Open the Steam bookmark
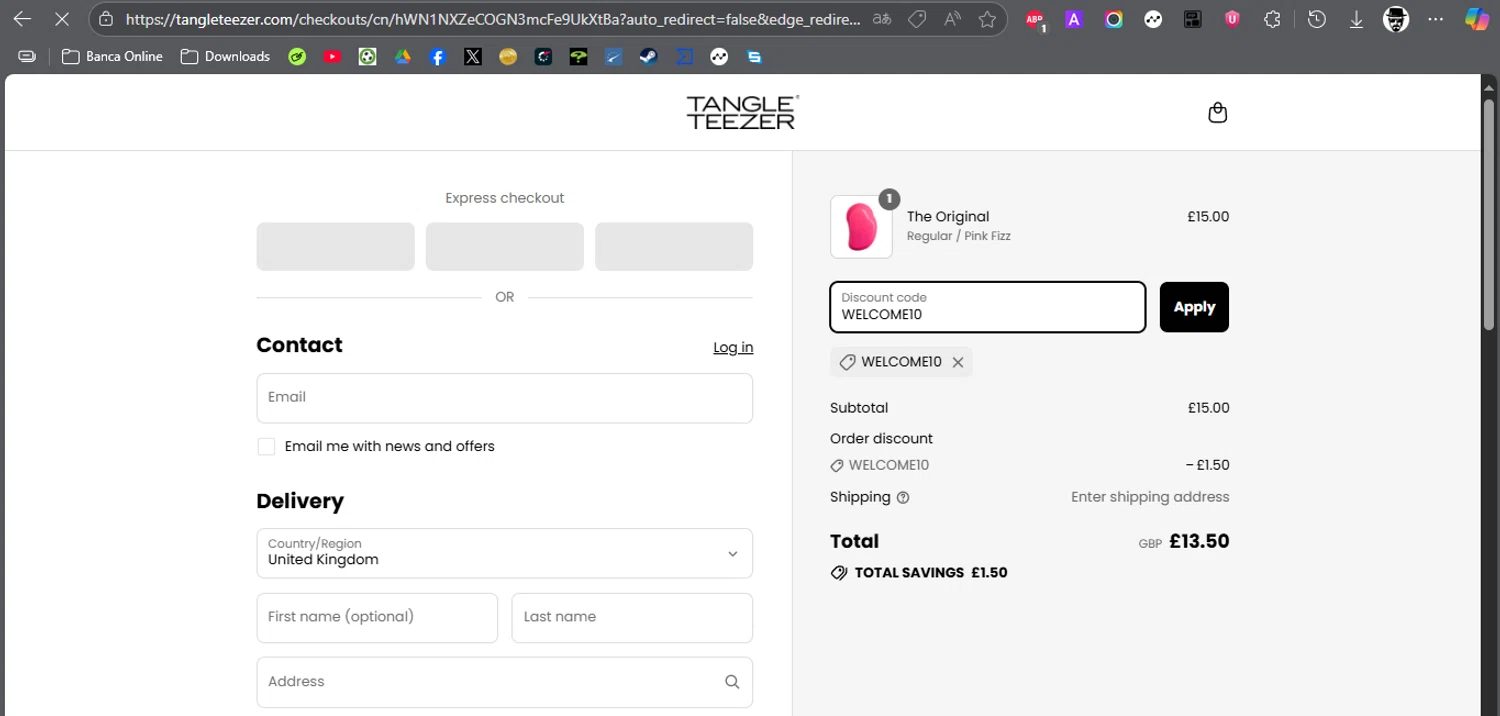This screenshot has width=1500, height=716. coord(648,57)
